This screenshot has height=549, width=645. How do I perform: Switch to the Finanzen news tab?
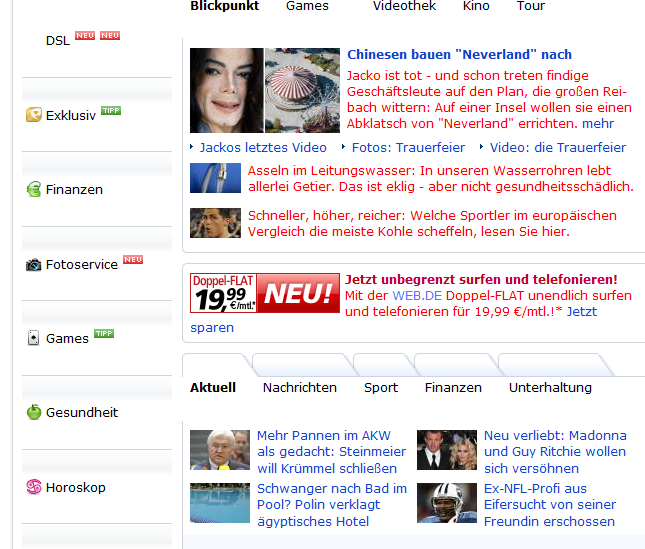pyautogui.click(x=453, y=387)
